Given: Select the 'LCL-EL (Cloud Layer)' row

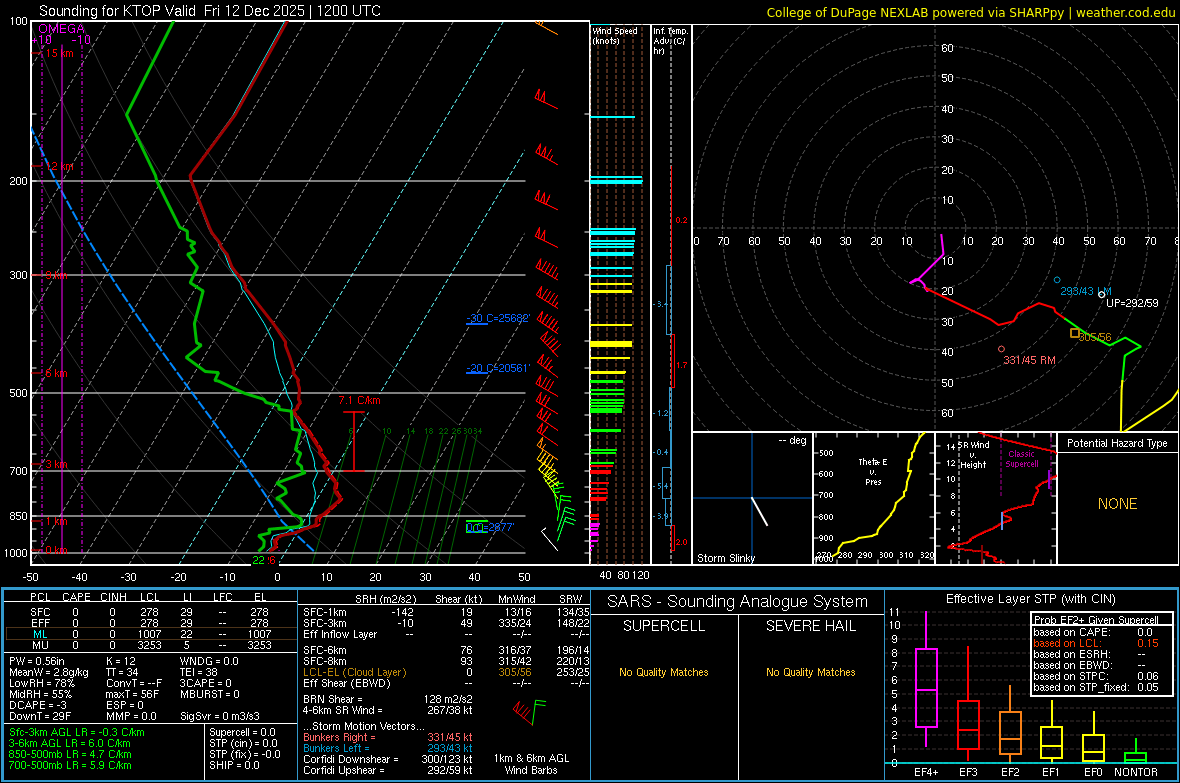Looking at the screenshot, I should pyautogui.click(x=446, y=672).
